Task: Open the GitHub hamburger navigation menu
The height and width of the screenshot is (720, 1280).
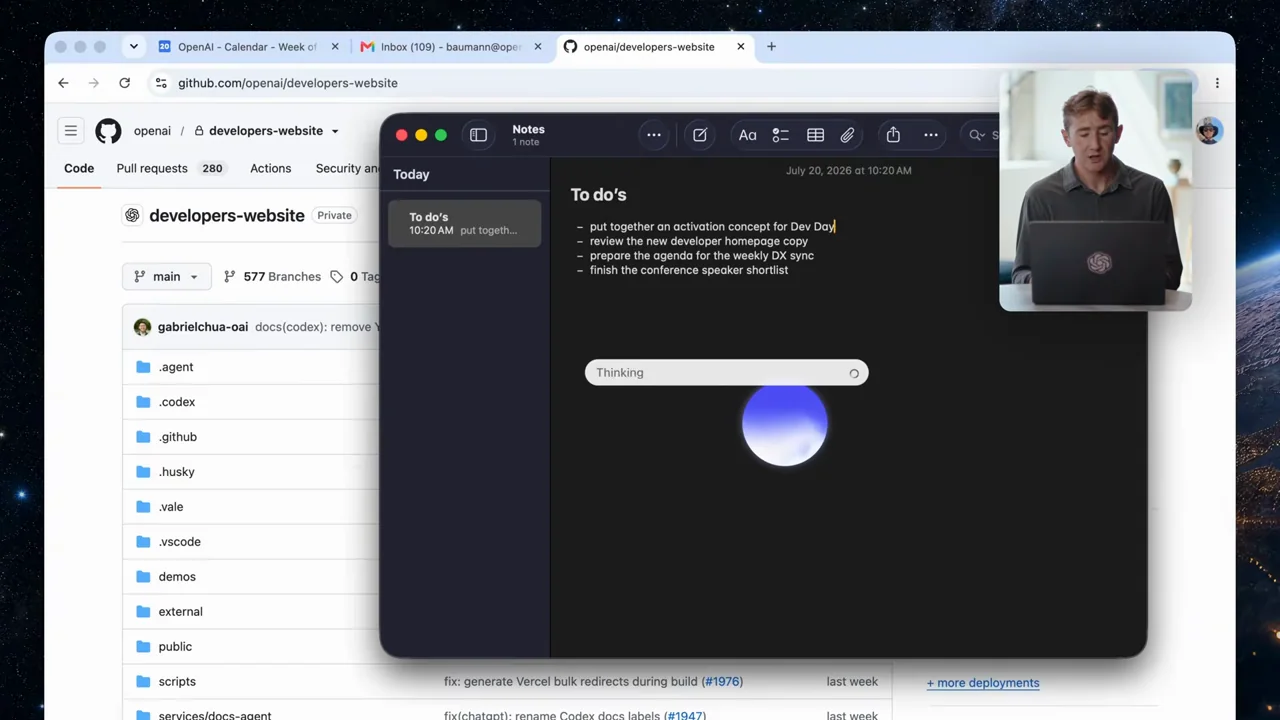Action: pyautogui.click(x=71, y=131)
